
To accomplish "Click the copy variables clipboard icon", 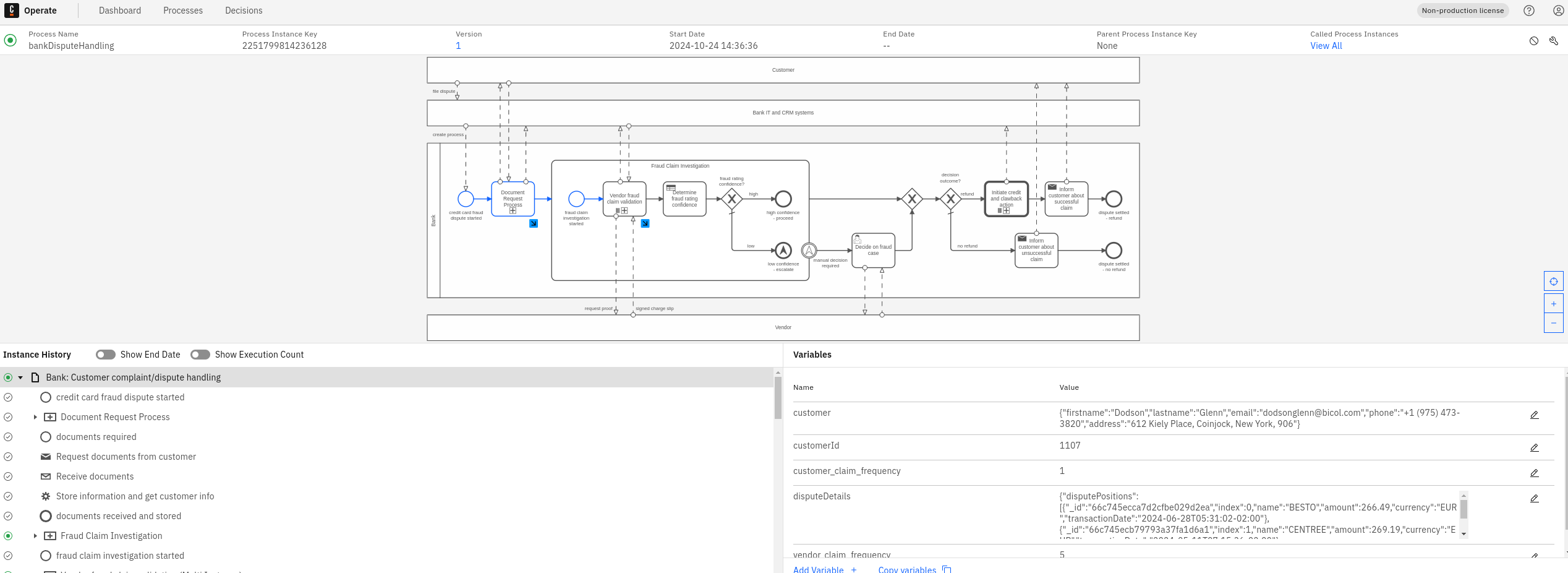I will pos(947,569).
